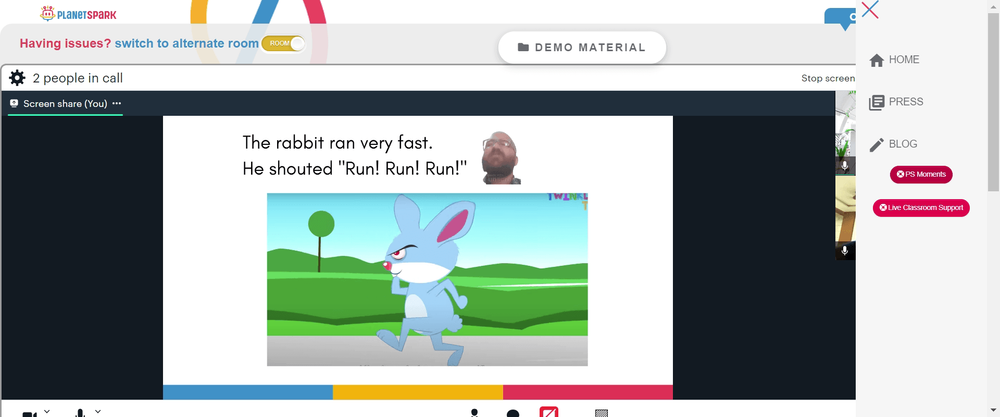Close the side menu with the X

tap(870, 10)
